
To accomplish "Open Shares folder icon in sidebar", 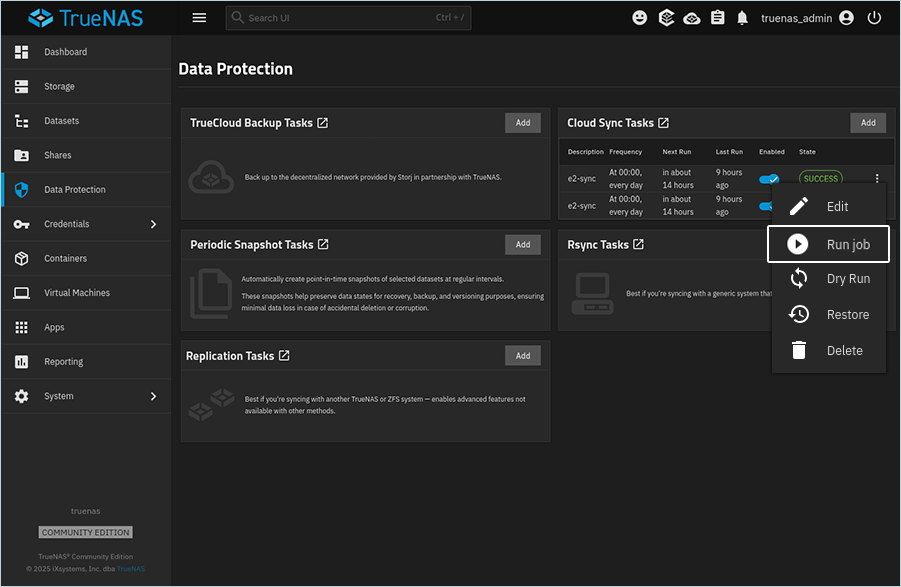I will pos(21,155).
